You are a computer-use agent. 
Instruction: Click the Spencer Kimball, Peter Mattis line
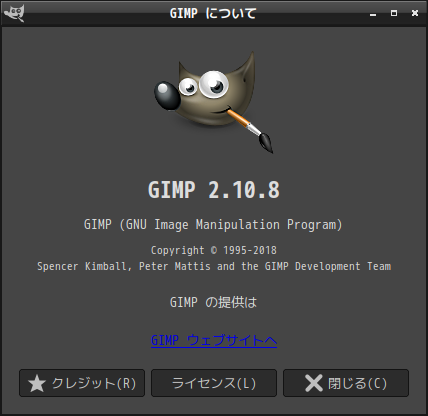click(x=214, y=266)
